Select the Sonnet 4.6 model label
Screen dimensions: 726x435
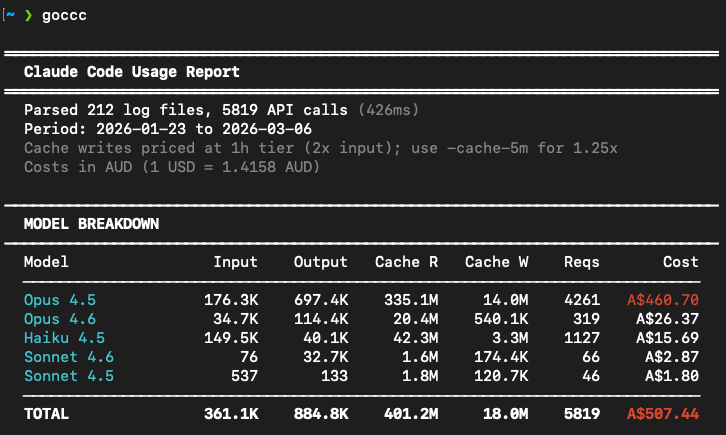coord(69,357)
